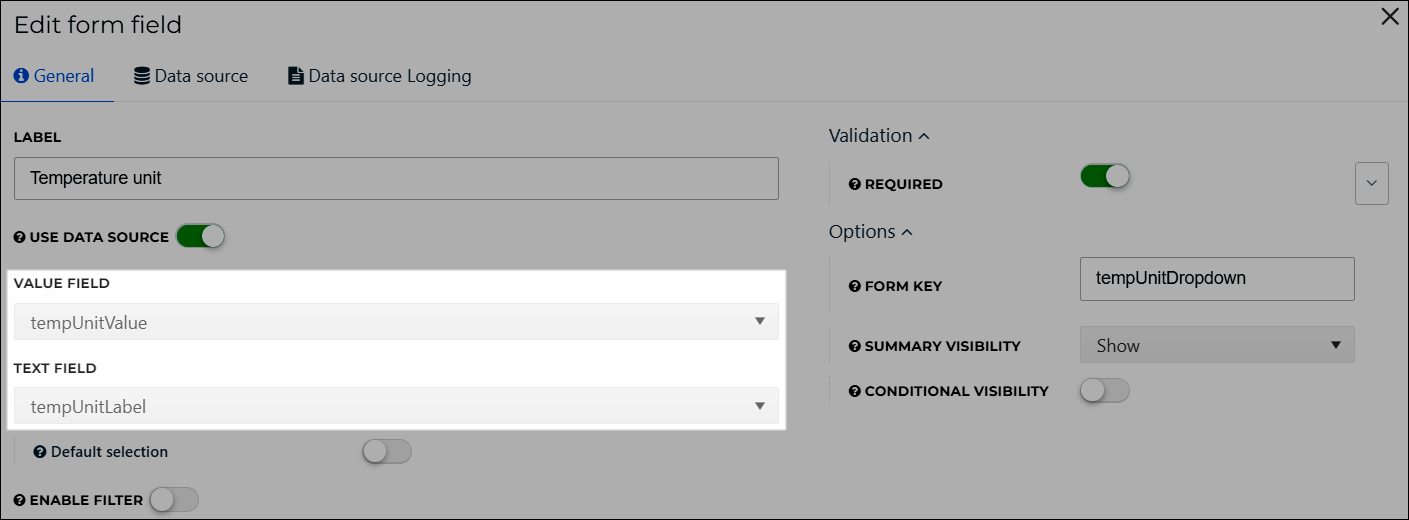Click the help icon next to Summary Visibility
The image size is (1409, 520).
(x=855, y=346)
